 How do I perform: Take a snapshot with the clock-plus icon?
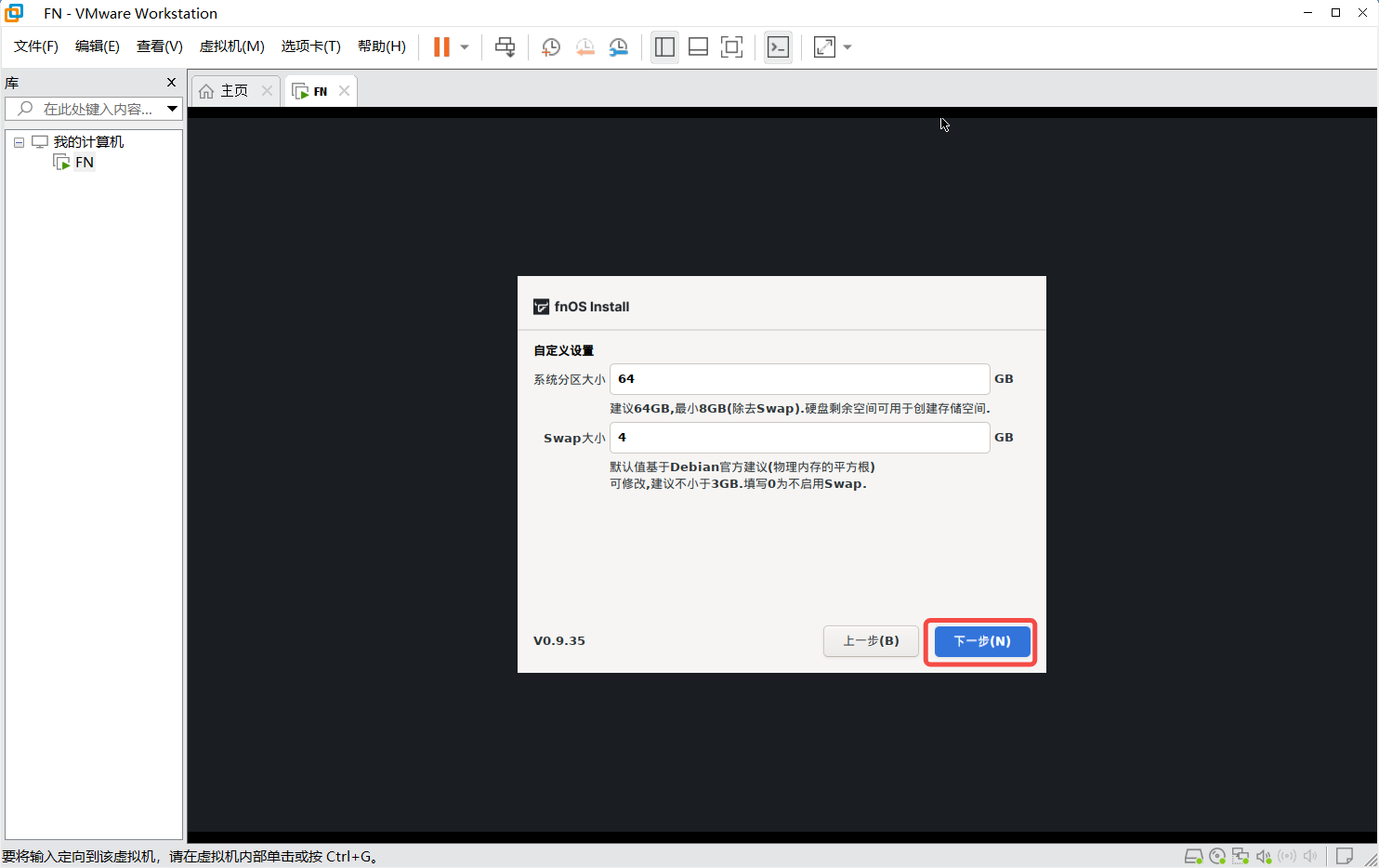pyautogui.click(x=550, y=46)
